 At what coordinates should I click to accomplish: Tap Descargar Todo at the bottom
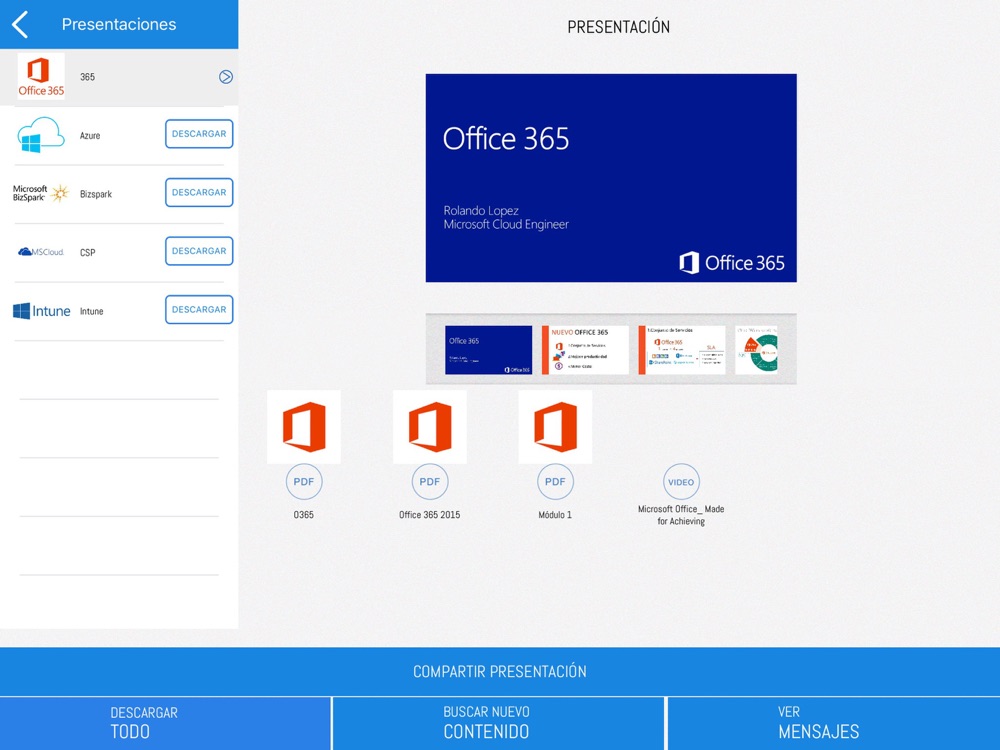coord(165,723)
